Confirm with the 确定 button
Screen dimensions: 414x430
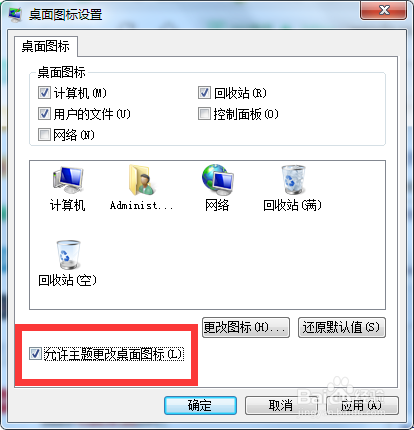click(x=200, y=406)
